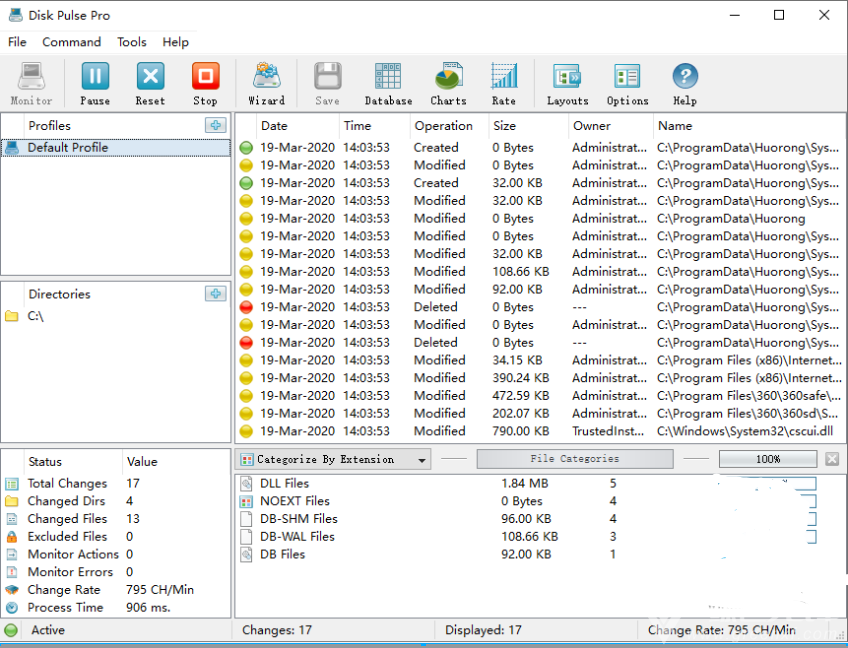Image resolution: width=848 pixels, height=648 pixels.
Task: Click the DLL Files category icon
Action: tap(246, 484)
